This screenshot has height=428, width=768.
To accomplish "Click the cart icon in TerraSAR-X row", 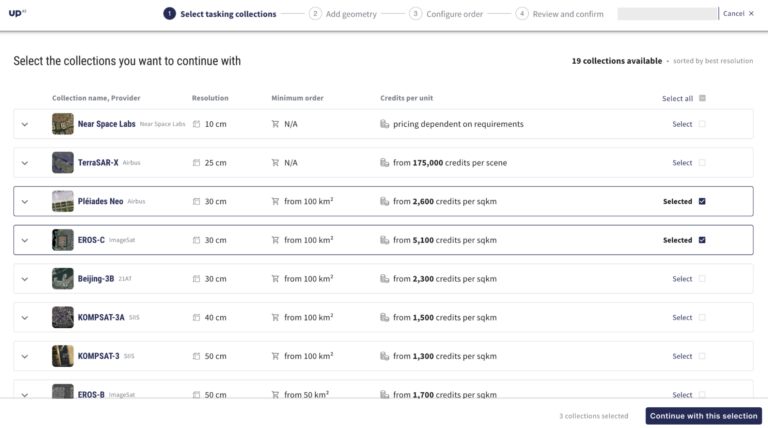I will (x=276, y=162).
